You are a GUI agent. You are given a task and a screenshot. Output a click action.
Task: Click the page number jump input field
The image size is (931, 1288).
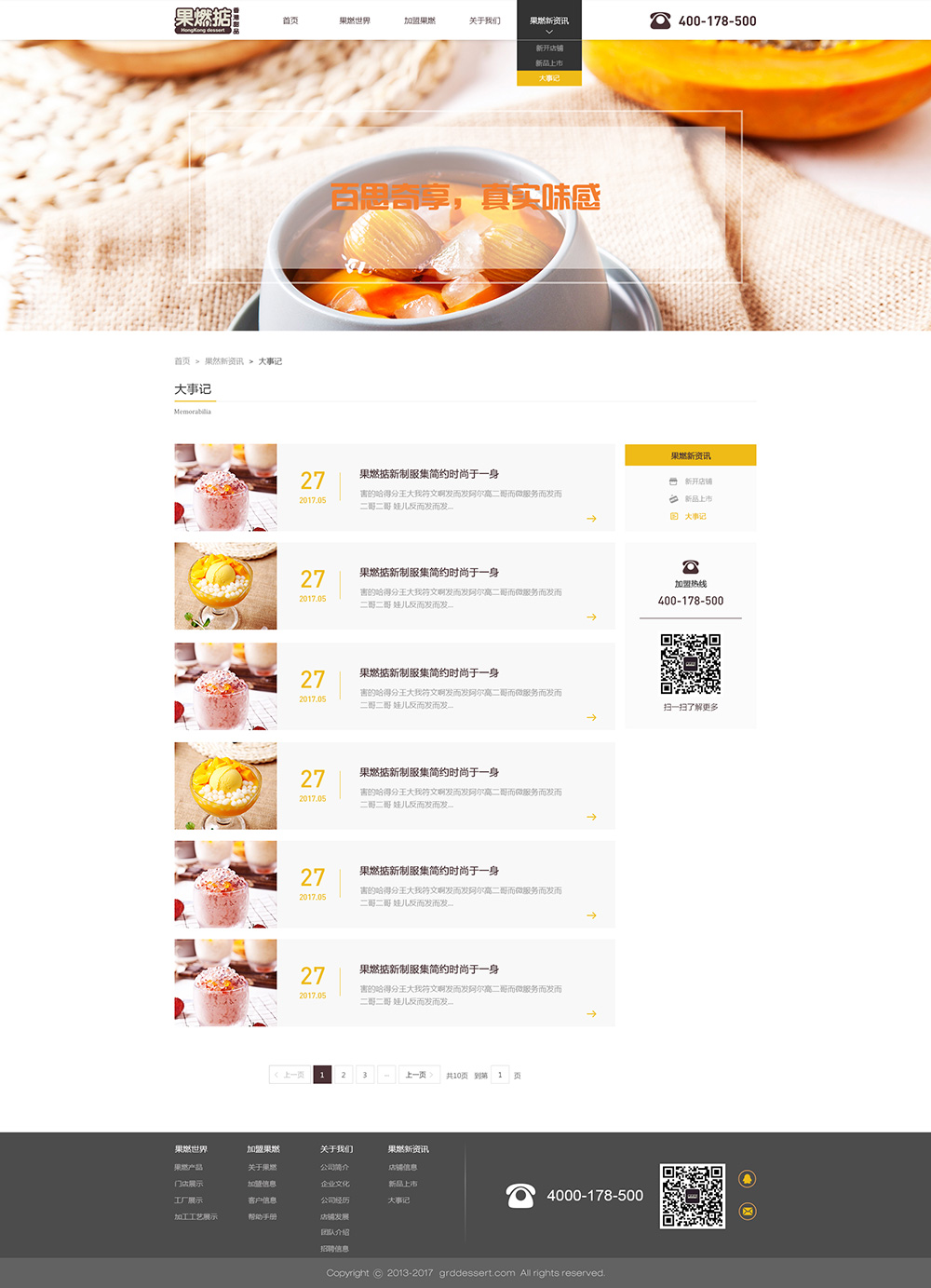pyautogui.click(x=500, y=1075)
